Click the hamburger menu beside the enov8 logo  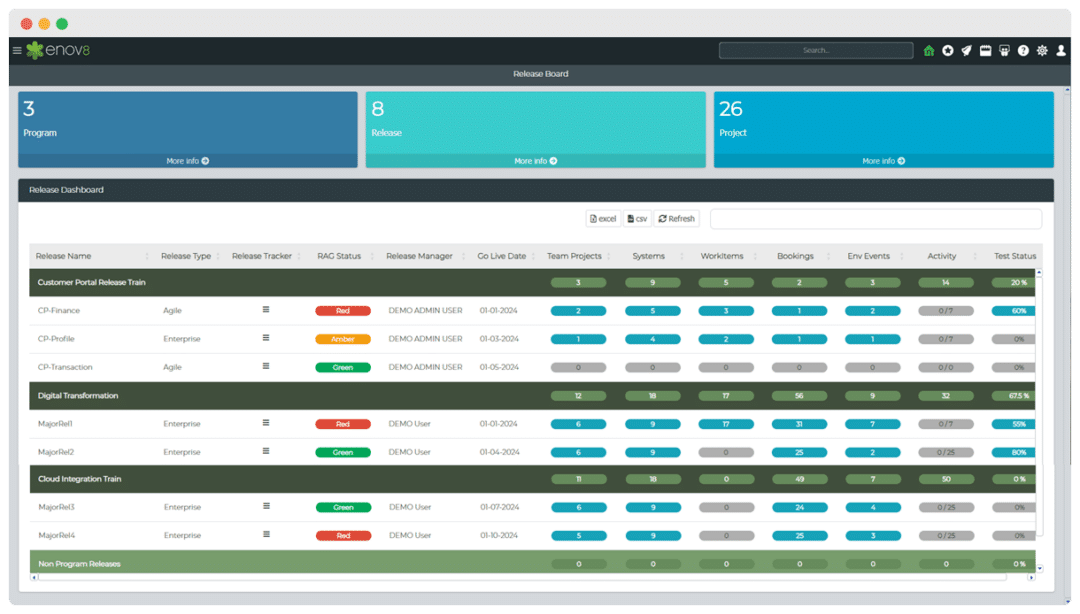click(17, 50)
